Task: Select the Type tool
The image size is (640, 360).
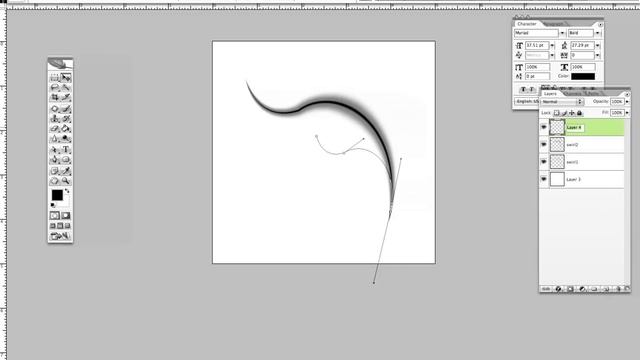Action: 66,150
